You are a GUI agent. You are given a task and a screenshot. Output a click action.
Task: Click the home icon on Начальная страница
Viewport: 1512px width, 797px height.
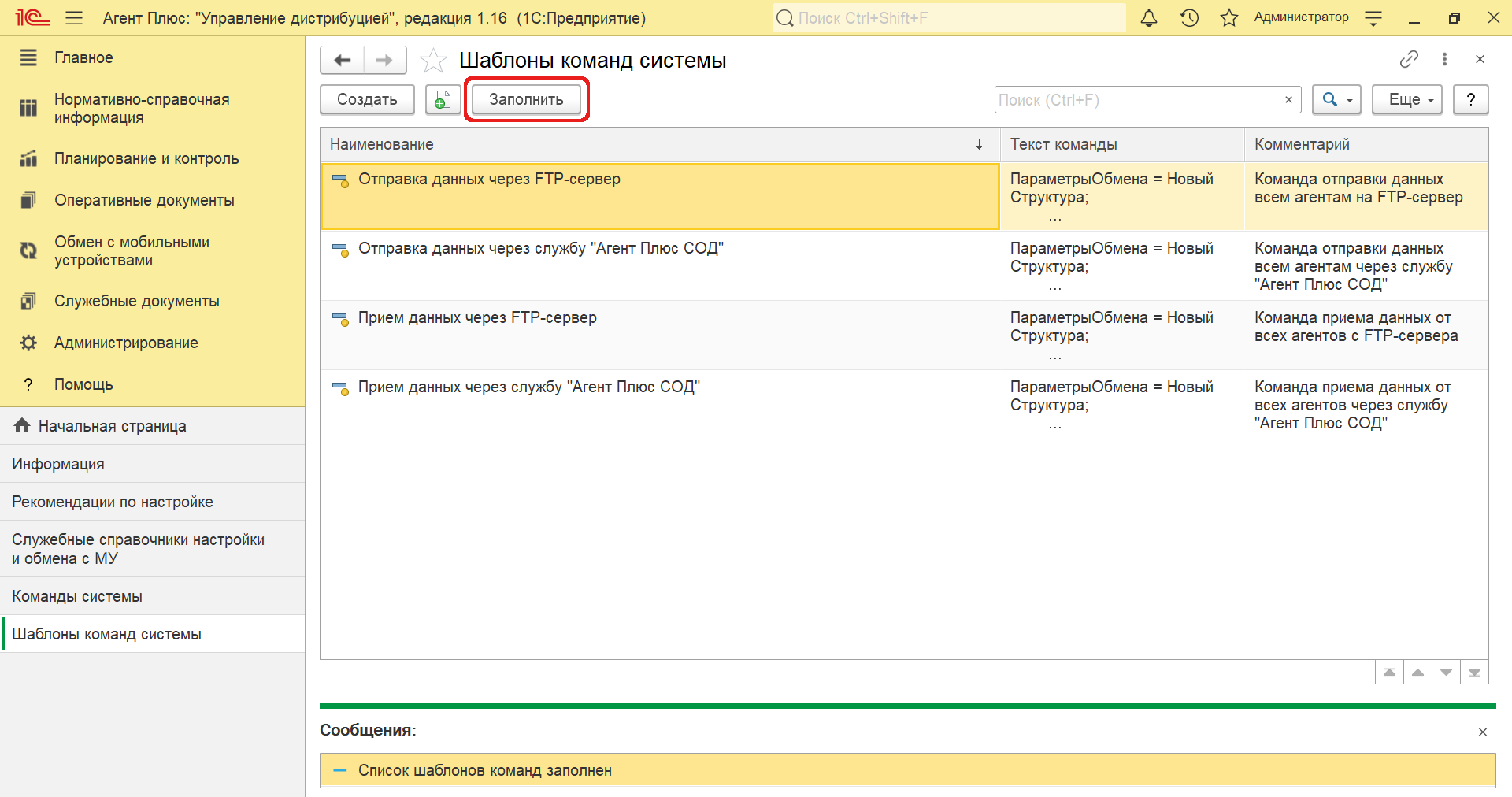22,425
